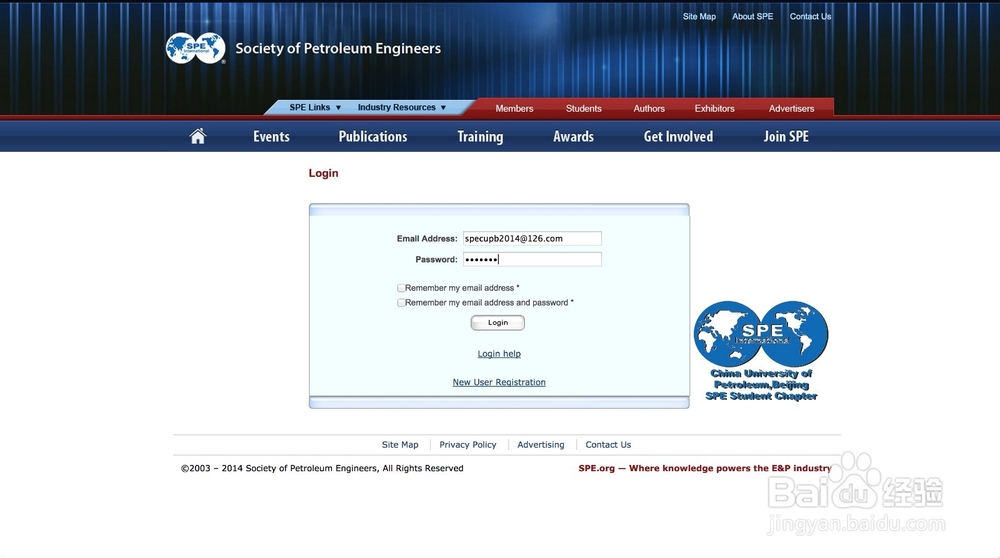
Task: Open Training in main navigation
Action: [x=480, y=136]
